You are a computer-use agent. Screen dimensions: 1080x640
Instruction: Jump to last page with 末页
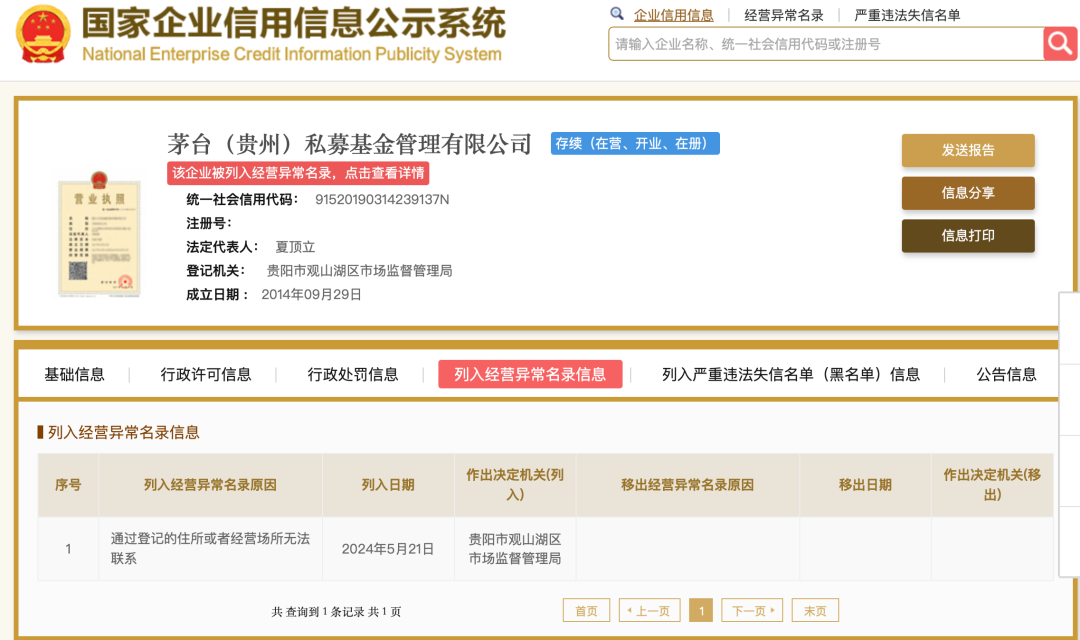pos(815,610)
